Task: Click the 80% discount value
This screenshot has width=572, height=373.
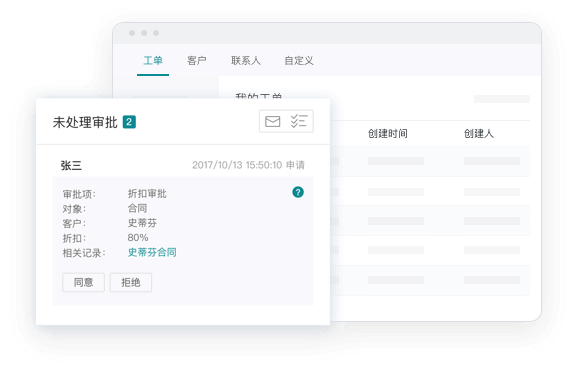Action: pyautogui.click(x=138, y=238)
